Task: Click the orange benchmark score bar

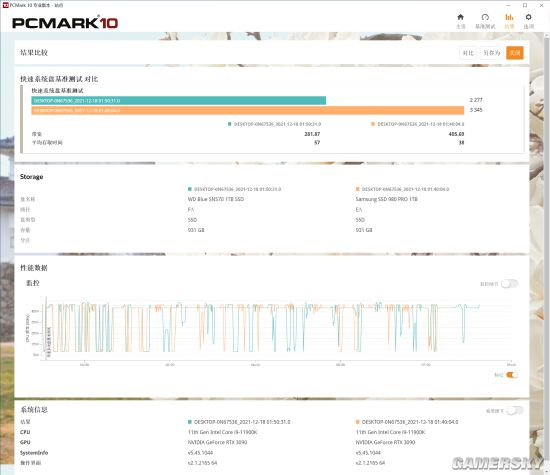Action: pyautogui.click(x=248, y=110)
